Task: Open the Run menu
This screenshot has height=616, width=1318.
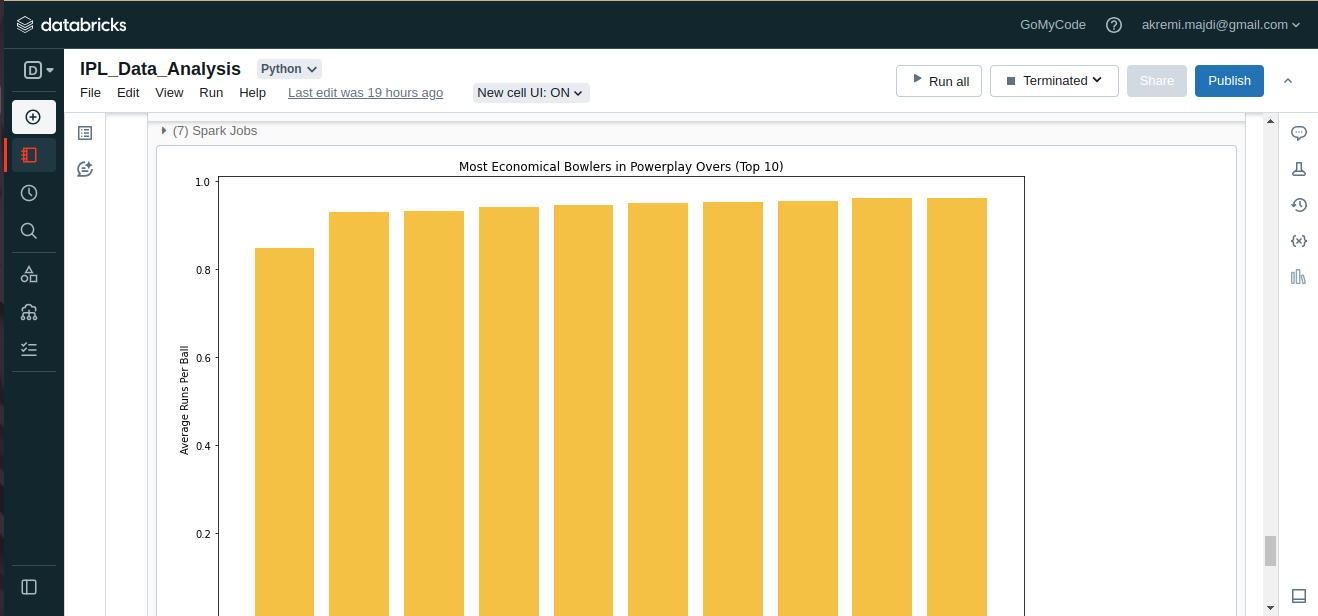Action: pos(211,93)
